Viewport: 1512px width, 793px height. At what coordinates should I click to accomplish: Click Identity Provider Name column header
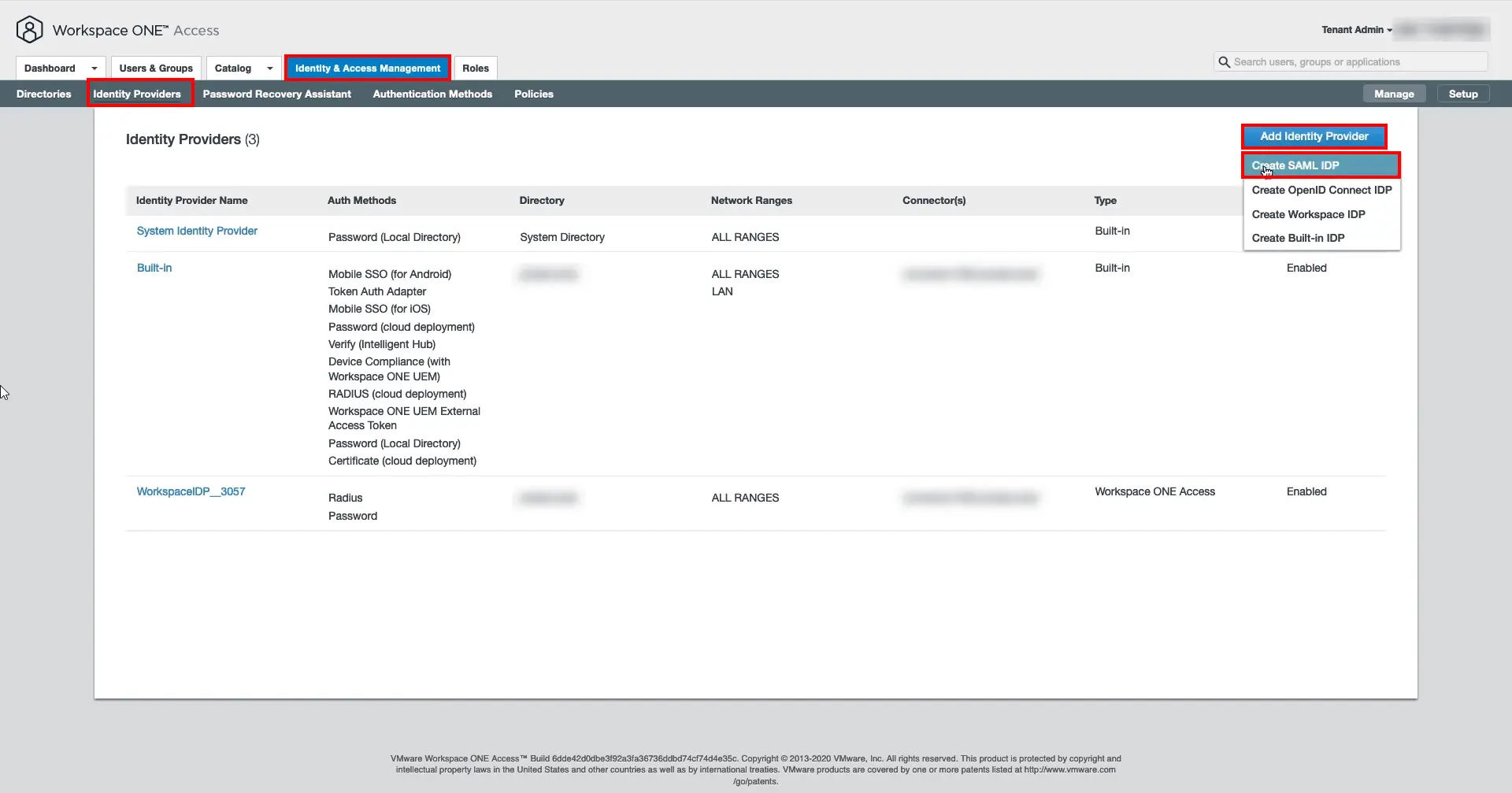(x=191, y=201)
